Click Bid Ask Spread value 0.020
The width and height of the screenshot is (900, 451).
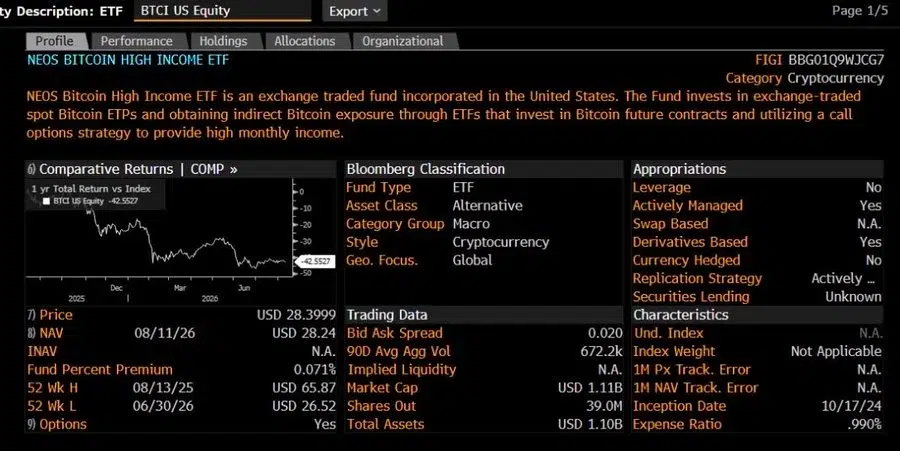605,333
